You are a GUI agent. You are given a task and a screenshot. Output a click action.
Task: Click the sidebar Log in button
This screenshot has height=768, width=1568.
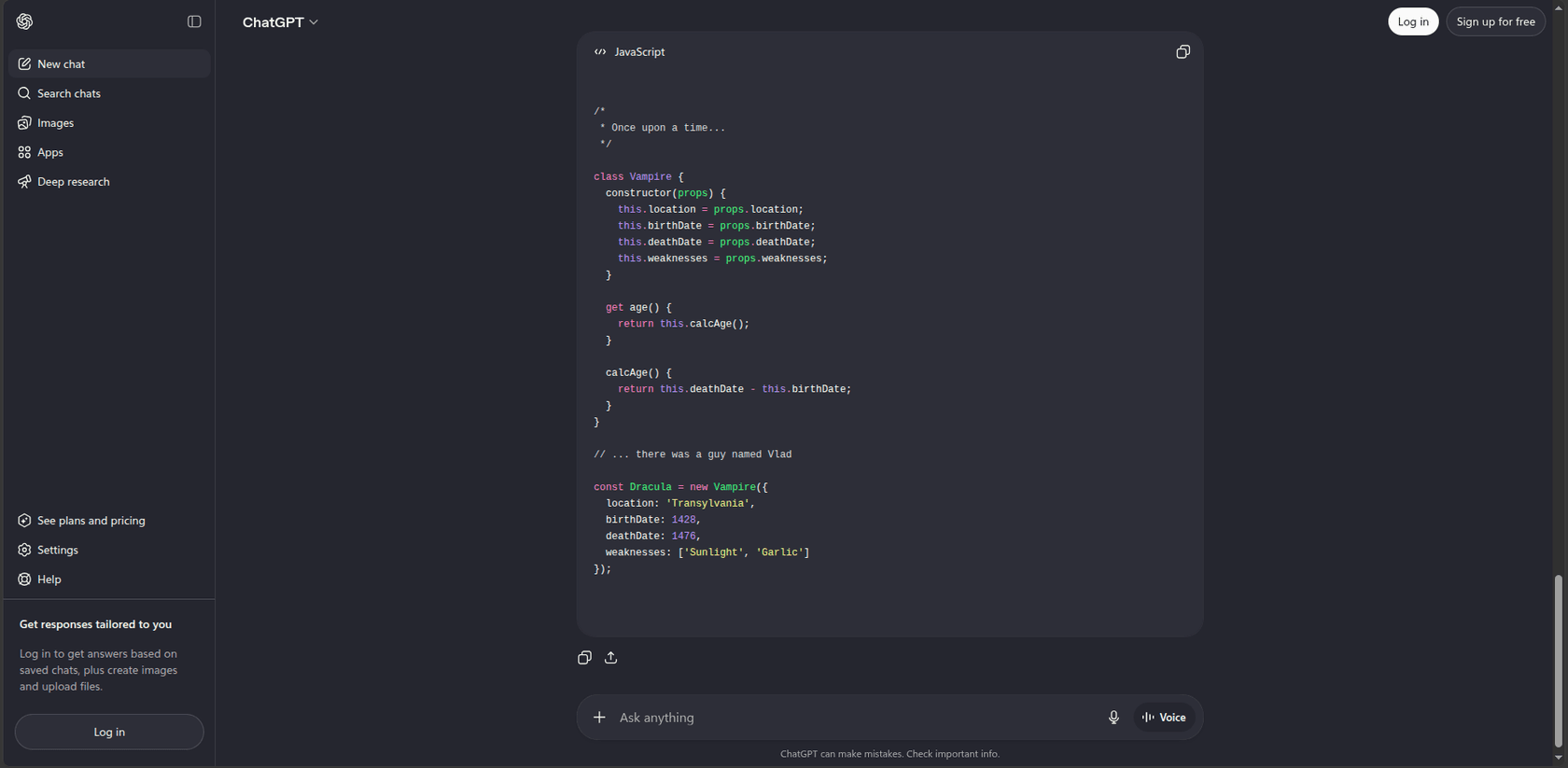(109, 732)
